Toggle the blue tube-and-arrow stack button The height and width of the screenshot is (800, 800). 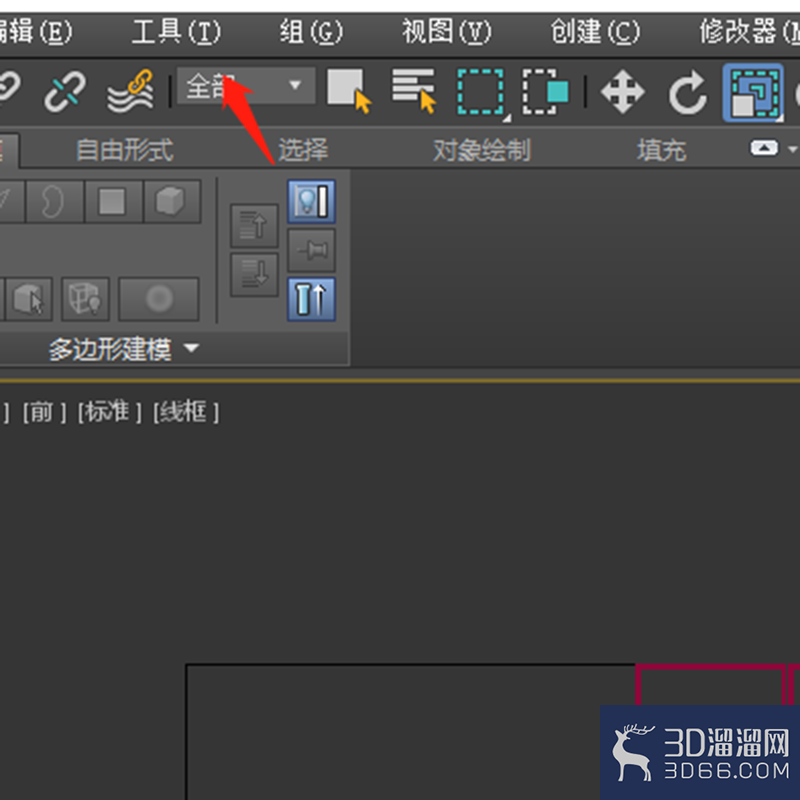coord(311,299)
